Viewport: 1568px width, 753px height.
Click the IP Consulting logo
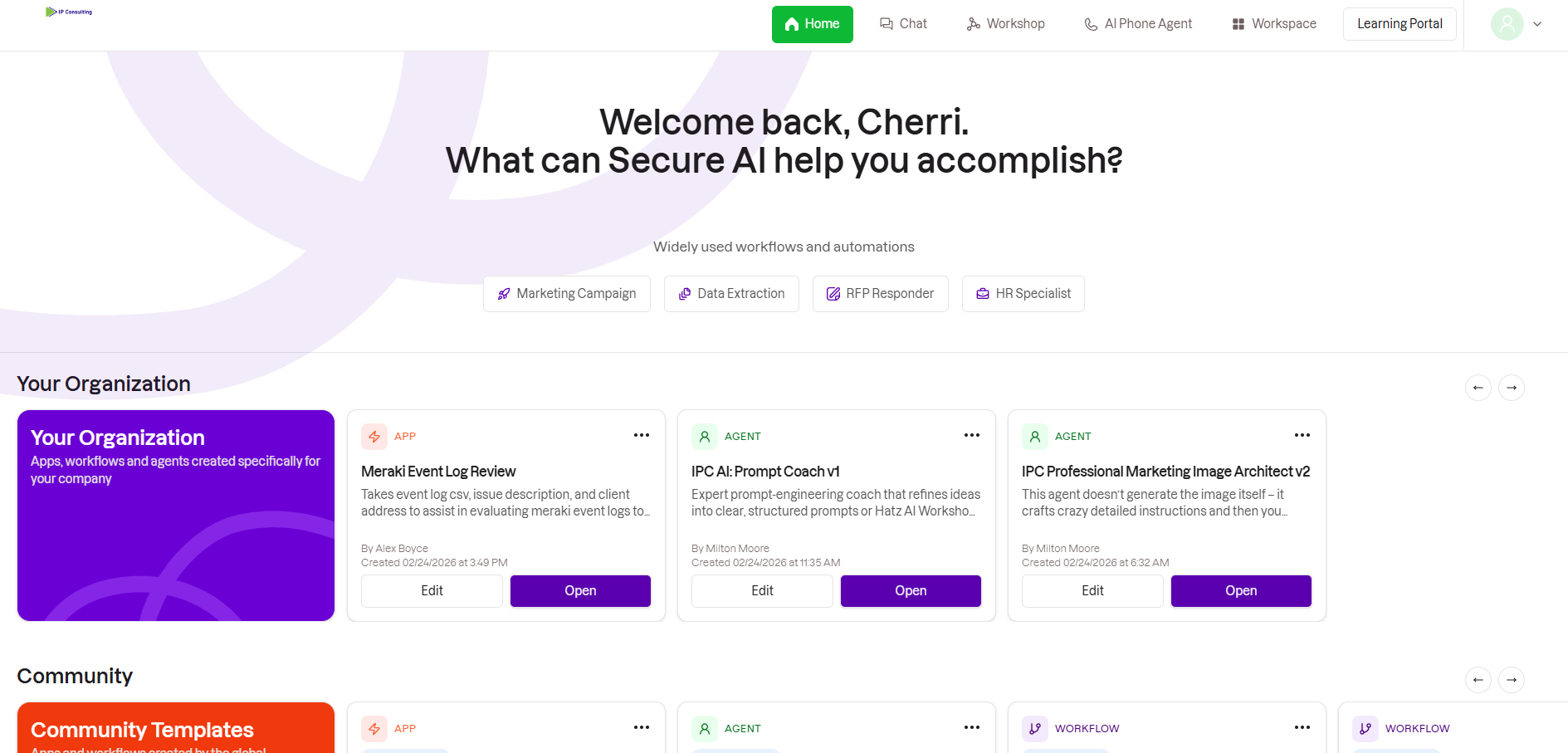pos(69,12)
